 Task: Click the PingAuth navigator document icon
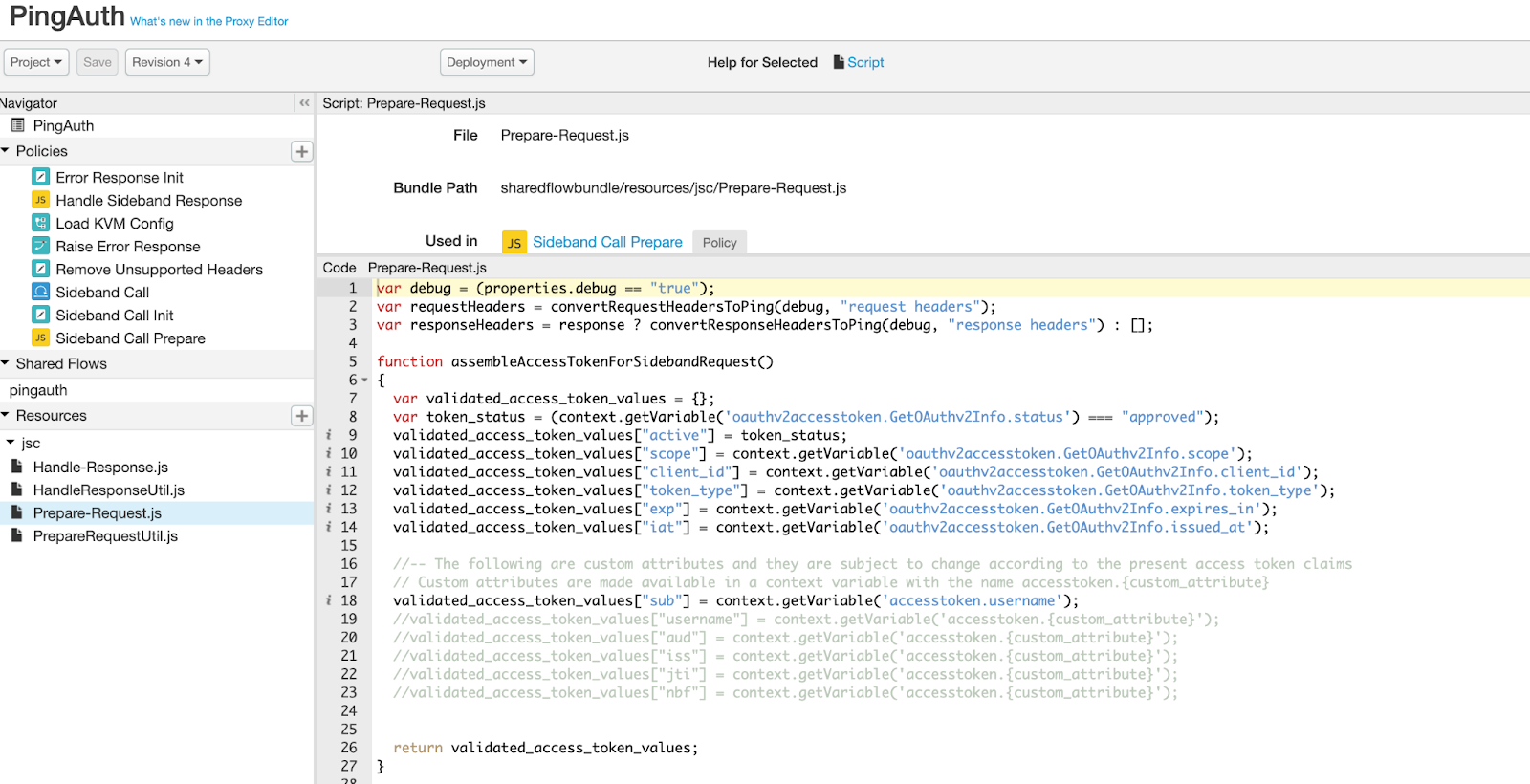(x=17, y=125)
